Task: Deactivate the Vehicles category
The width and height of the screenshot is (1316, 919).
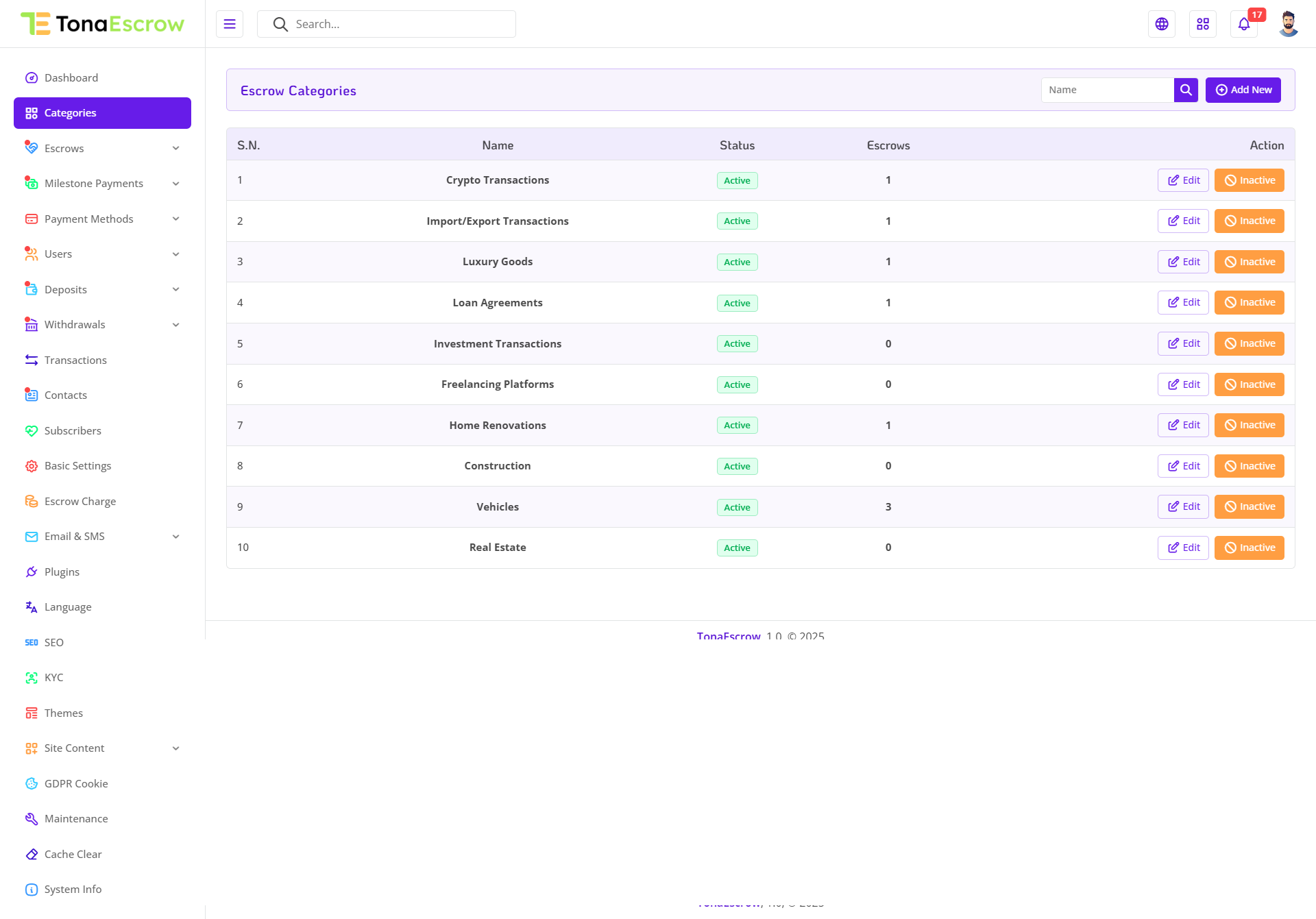Action: (1249, 506)
